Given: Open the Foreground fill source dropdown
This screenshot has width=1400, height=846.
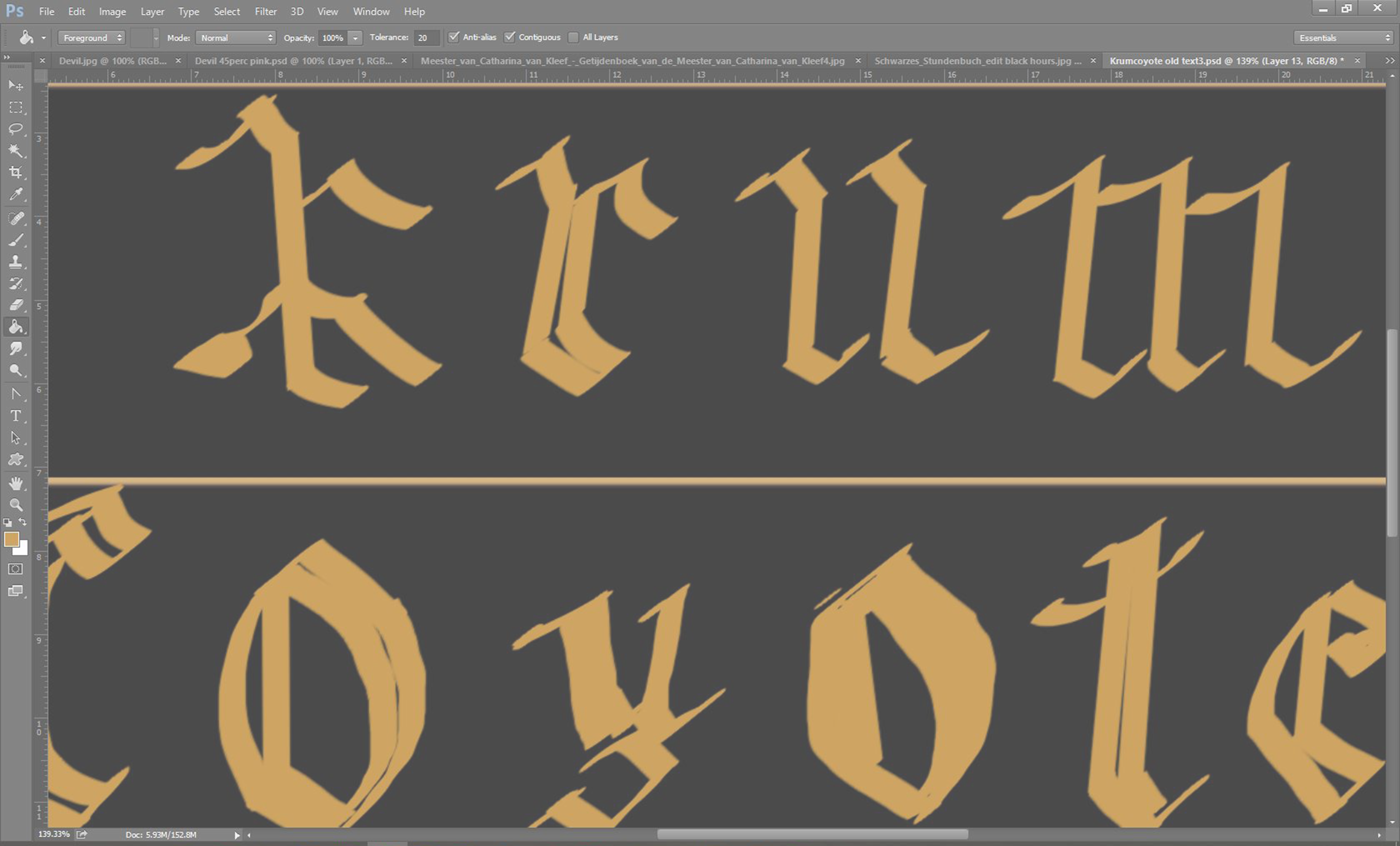Looking at the screenshot, I should coord(92,37).
